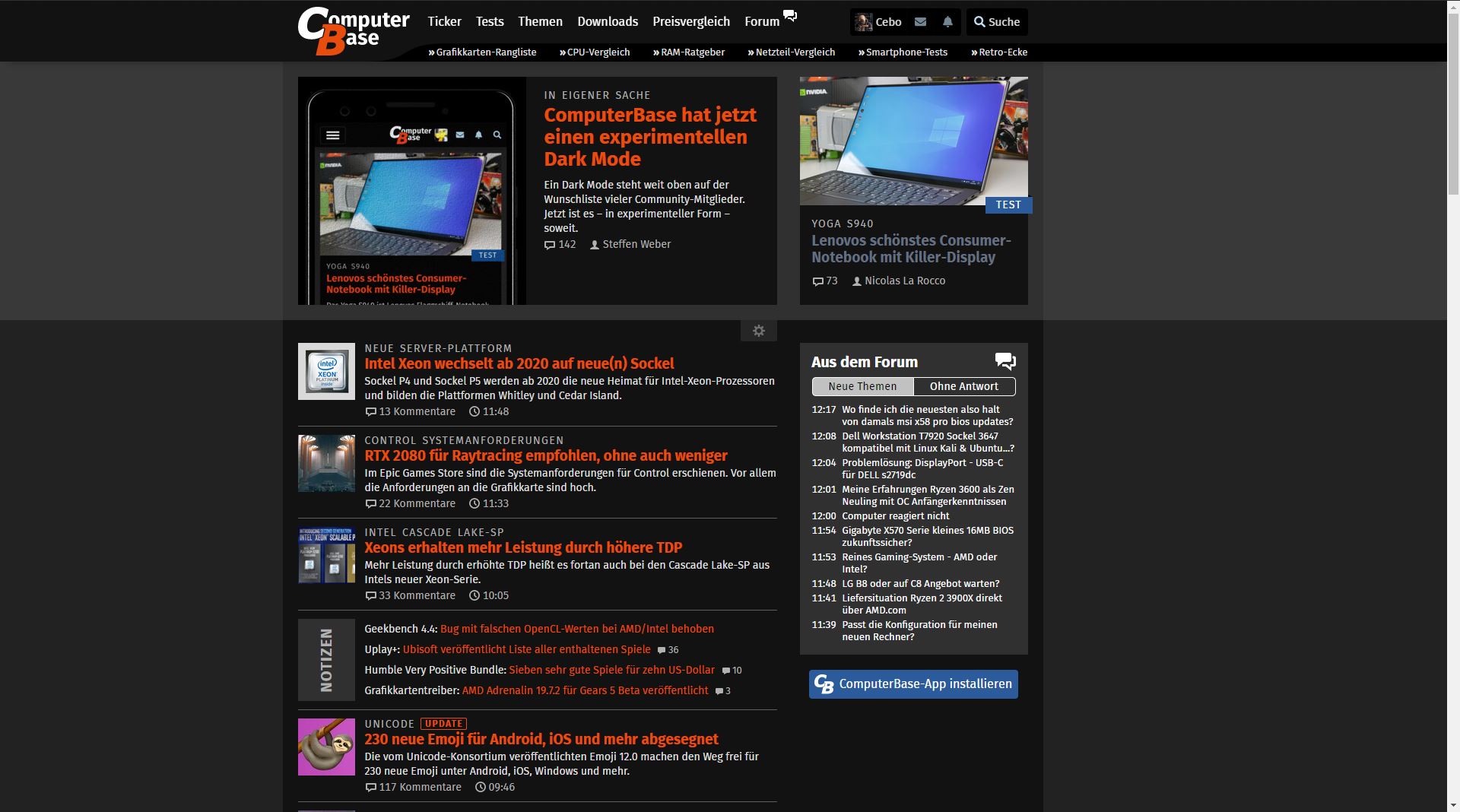Install the ComputerBase-App
Image resolution: width=1460 pixels, height=812 pixels.
913,684
